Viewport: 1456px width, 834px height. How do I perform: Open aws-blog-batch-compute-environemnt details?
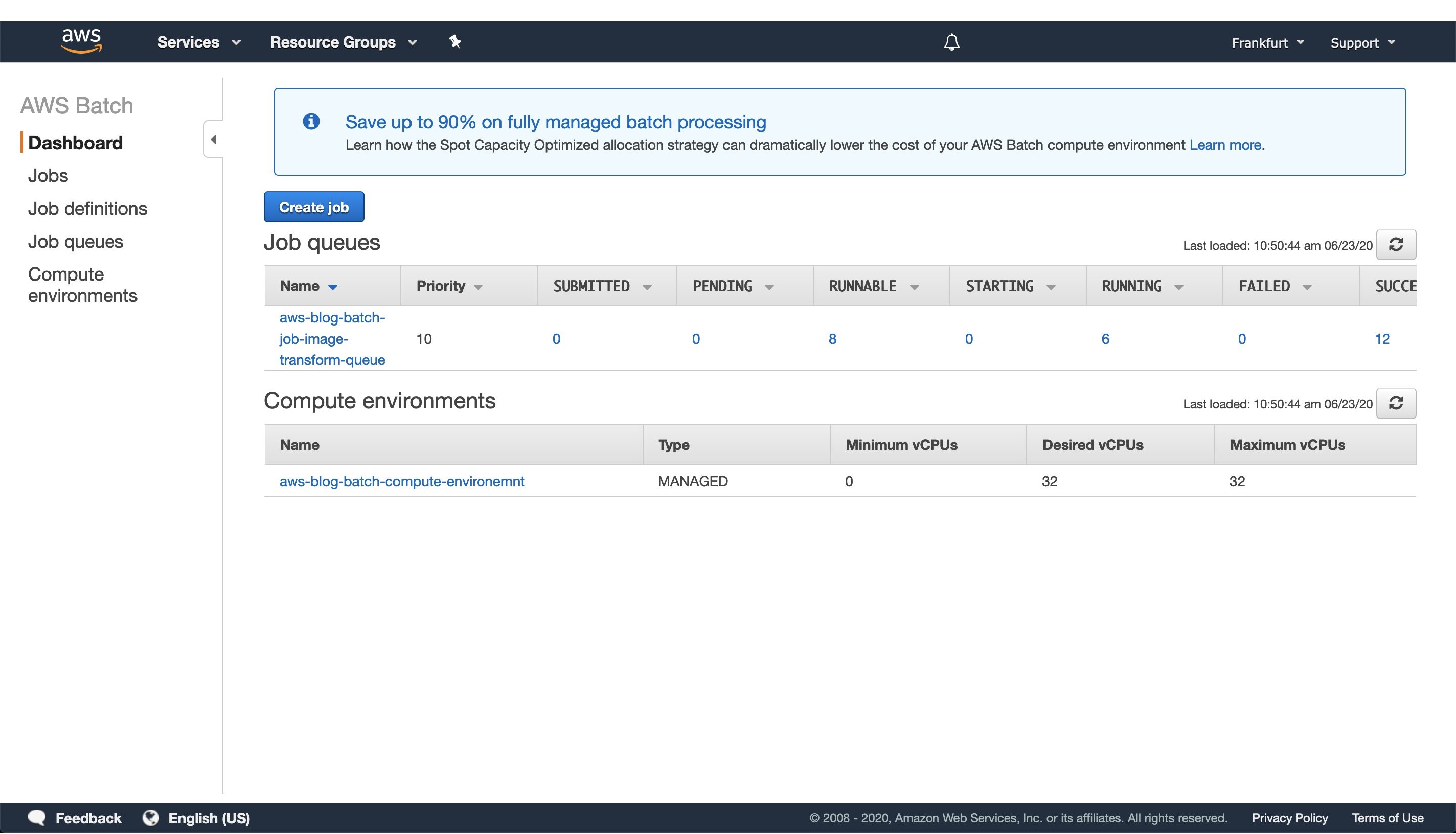pos(402,481)
